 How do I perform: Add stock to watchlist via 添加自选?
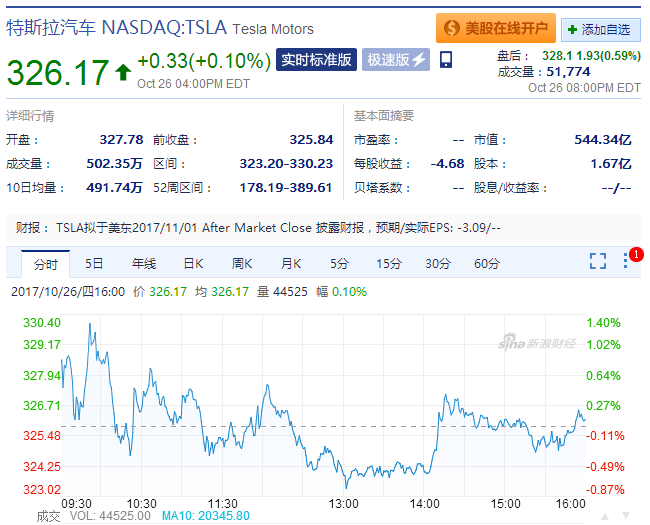[x=600, y=29]
